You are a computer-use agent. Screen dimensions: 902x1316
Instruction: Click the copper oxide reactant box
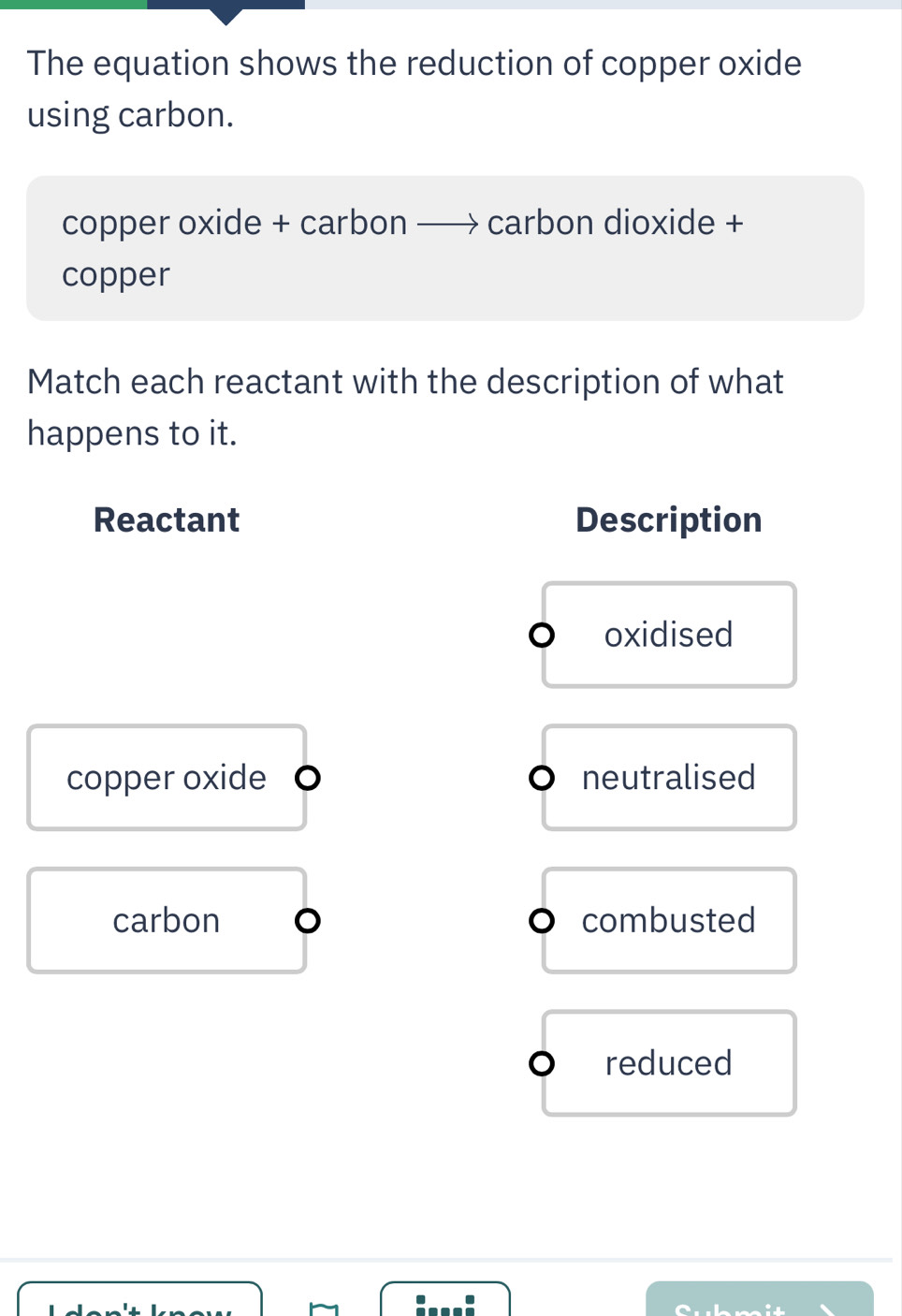[167, 778]
